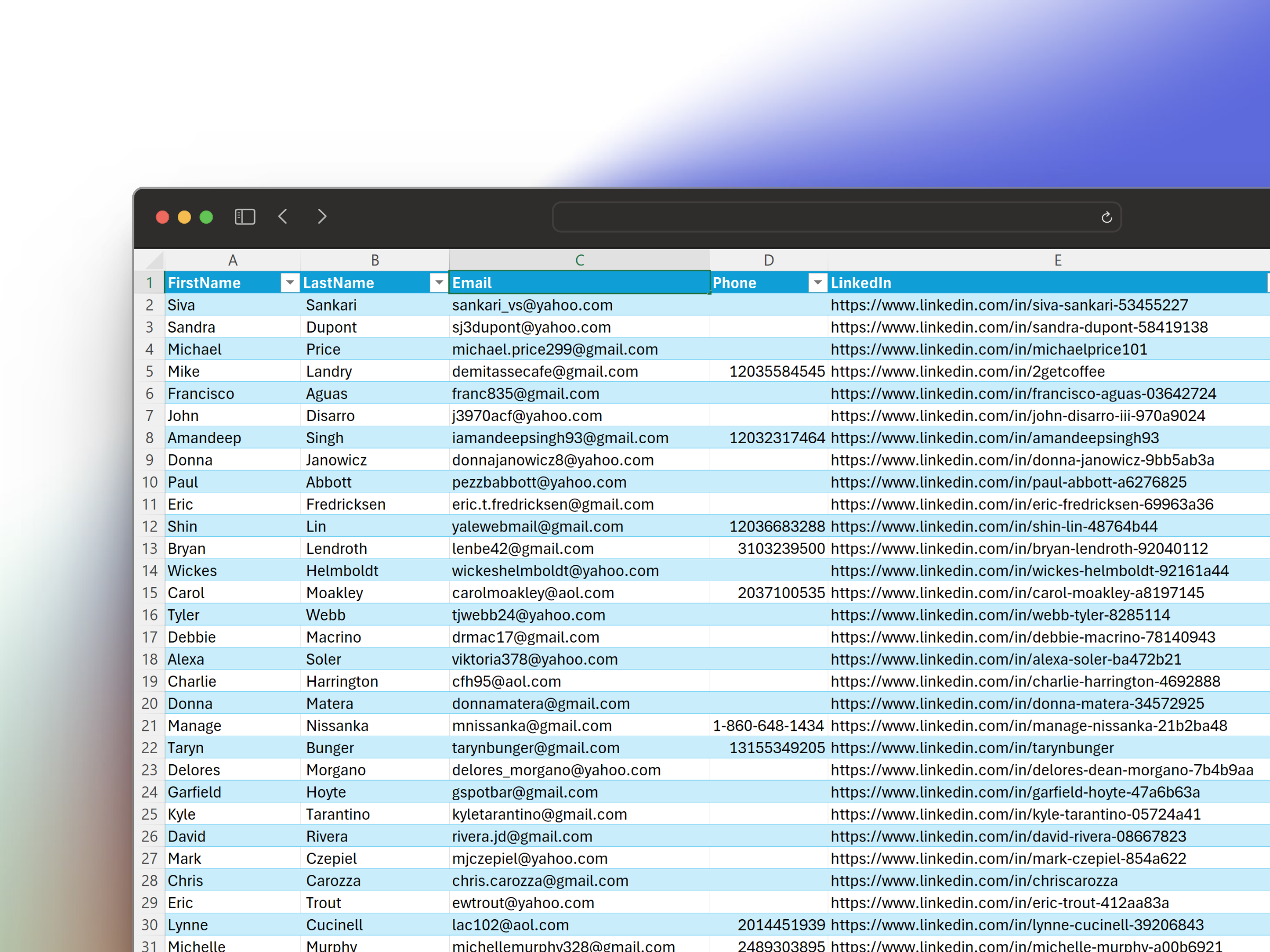Select the demitassecafe@gmail.com email cell

545,372
